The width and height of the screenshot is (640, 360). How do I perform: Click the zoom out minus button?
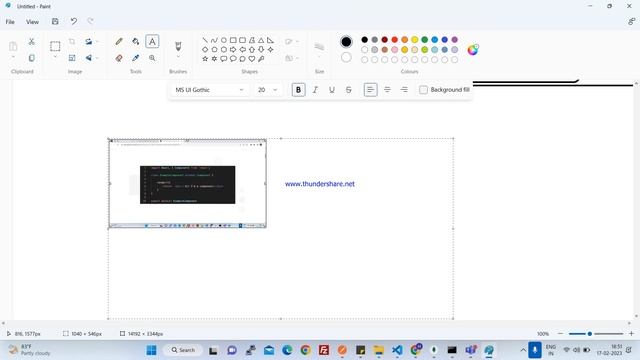[x=560, y=333]
